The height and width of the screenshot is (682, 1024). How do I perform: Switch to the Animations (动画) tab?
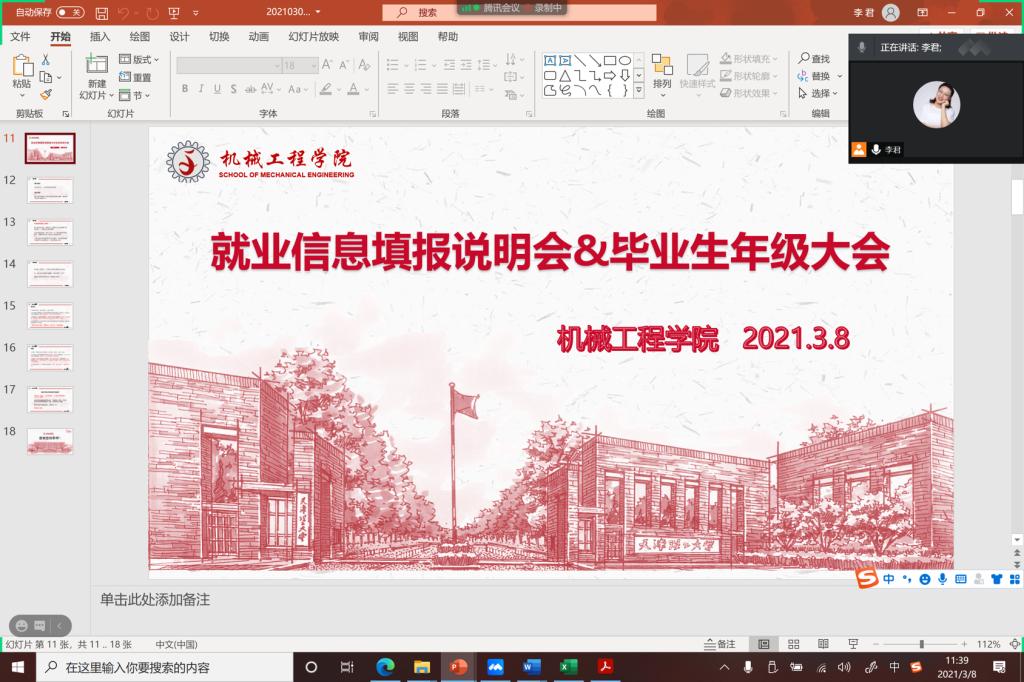point(258,37)
